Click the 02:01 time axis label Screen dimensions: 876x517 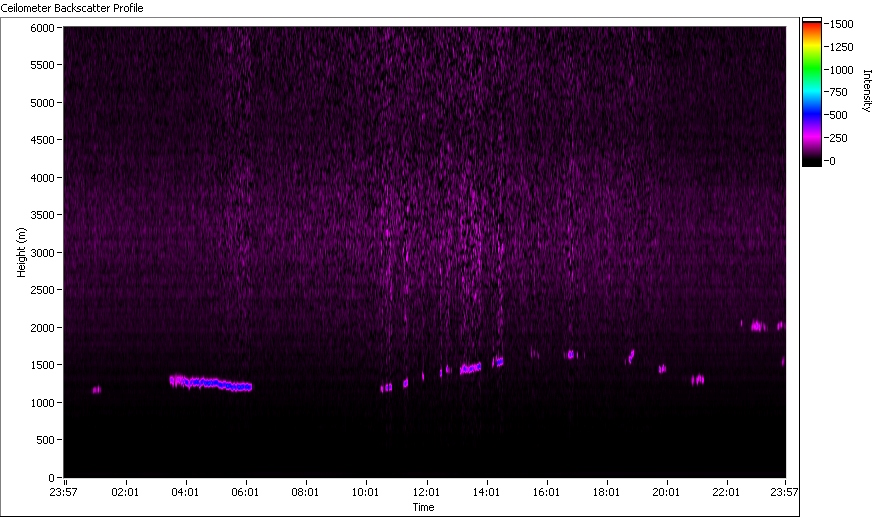125,492
